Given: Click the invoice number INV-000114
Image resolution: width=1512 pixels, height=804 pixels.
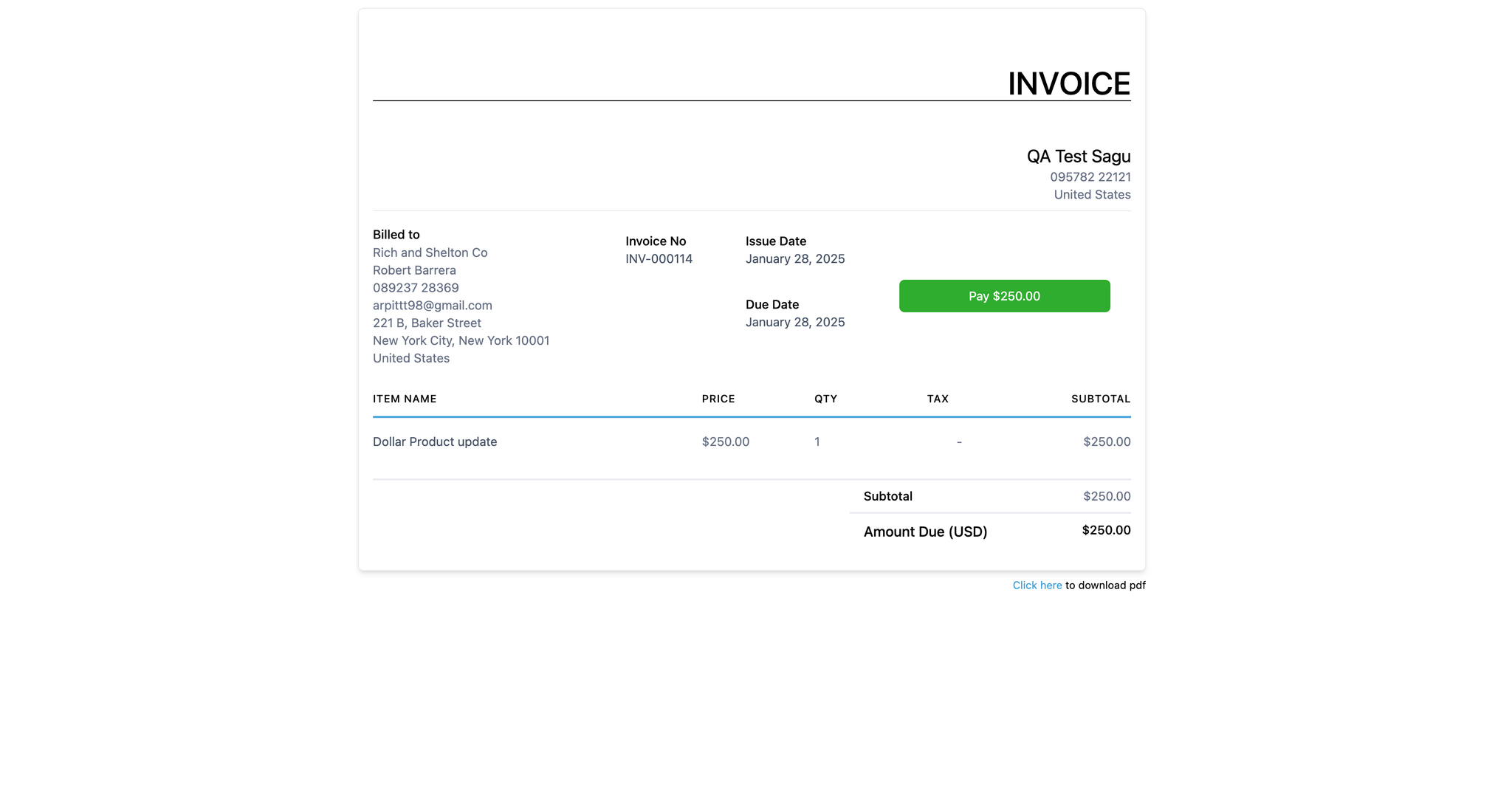Looking at the screenshot, I should click(x=659, y=259).
